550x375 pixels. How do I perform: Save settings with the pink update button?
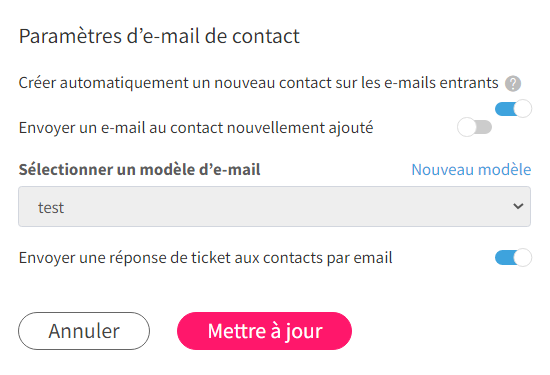[x=264, y=331]
